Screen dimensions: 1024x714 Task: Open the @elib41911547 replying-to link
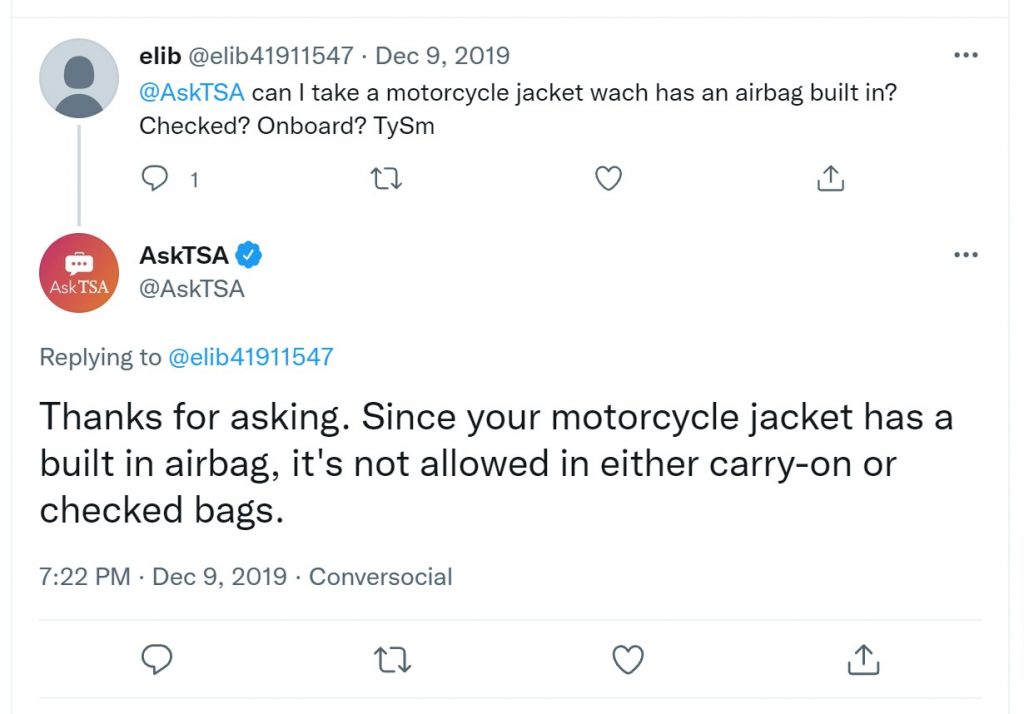click(x=251, y=357)
